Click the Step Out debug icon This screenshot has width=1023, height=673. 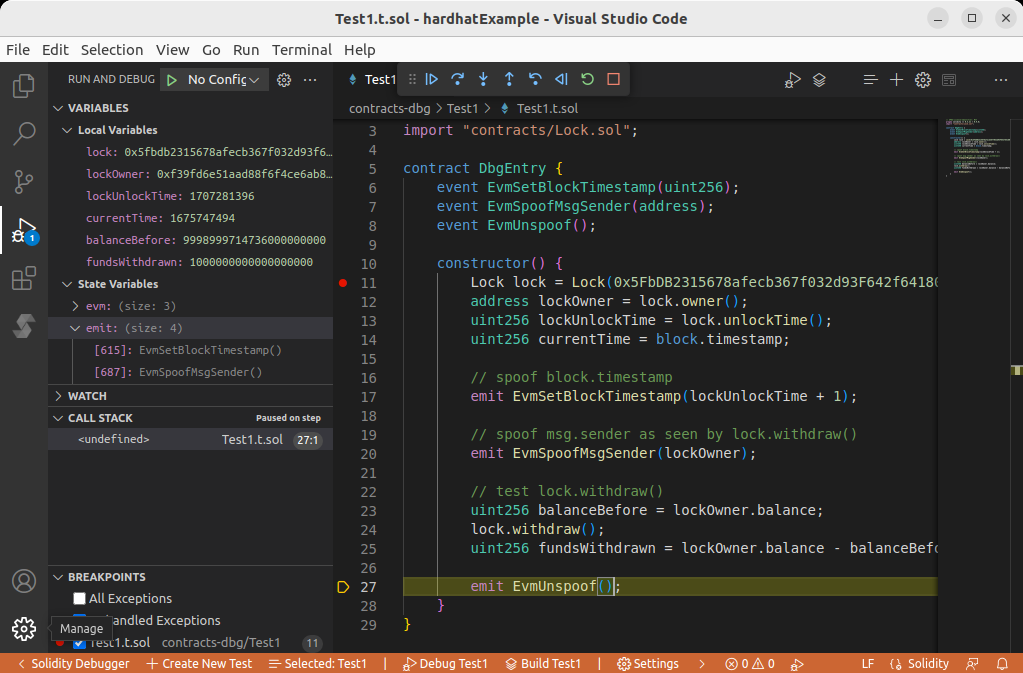(509, 79)
